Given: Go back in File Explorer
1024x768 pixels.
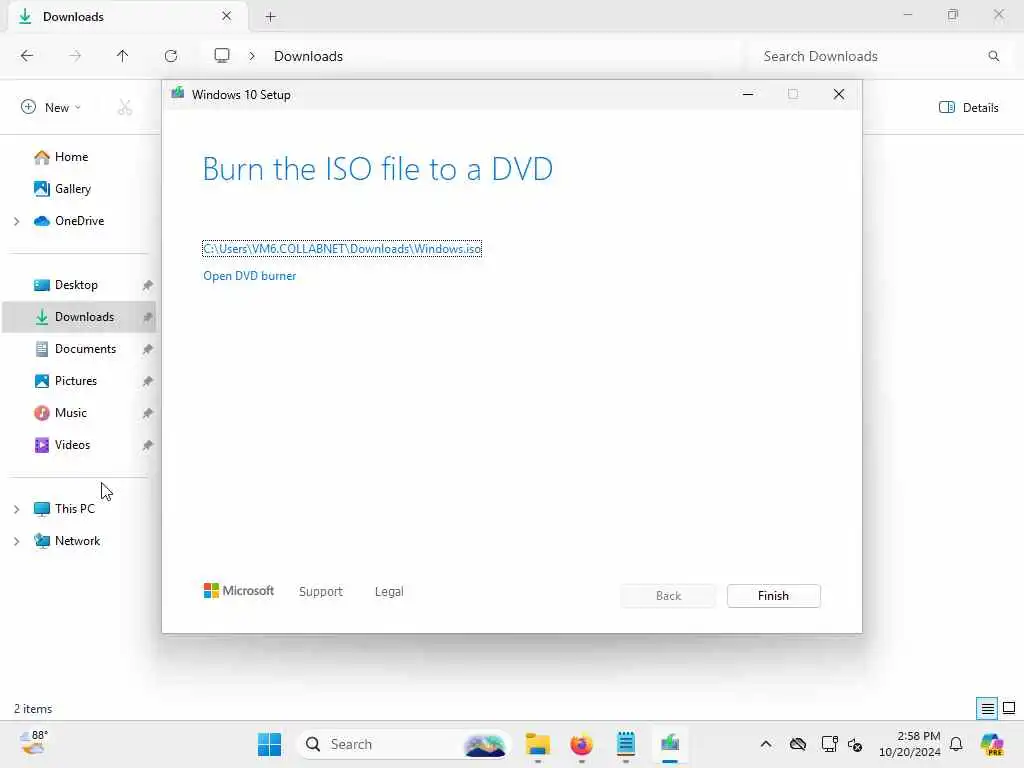Looking at the screenshot, I should [x=27, y=56].
